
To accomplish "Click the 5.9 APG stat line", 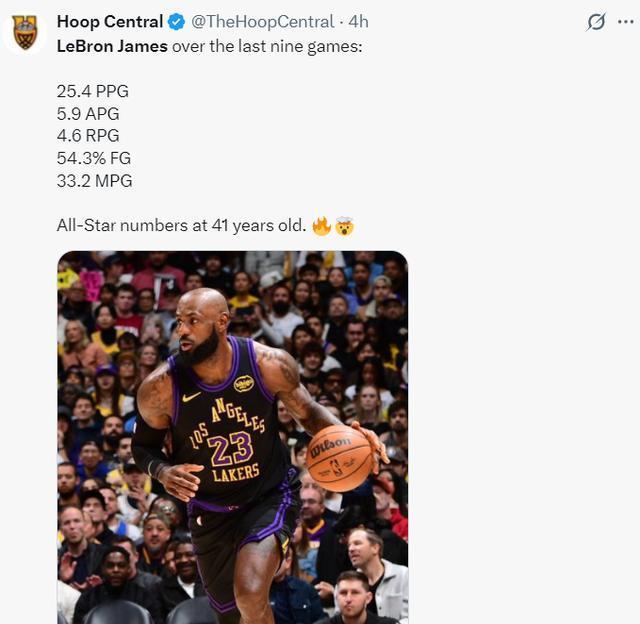I will pos(88,113).
